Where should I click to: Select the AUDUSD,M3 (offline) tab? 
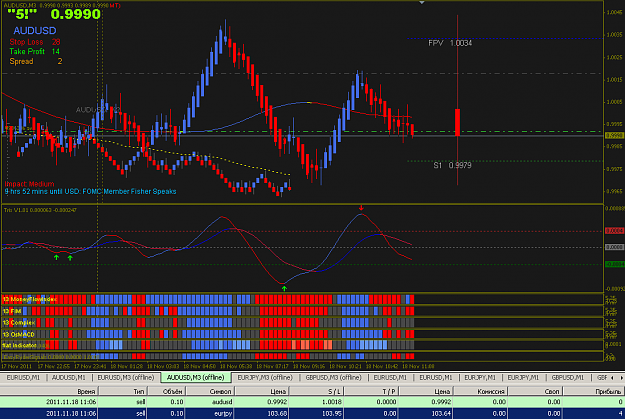tap(195, 377)
